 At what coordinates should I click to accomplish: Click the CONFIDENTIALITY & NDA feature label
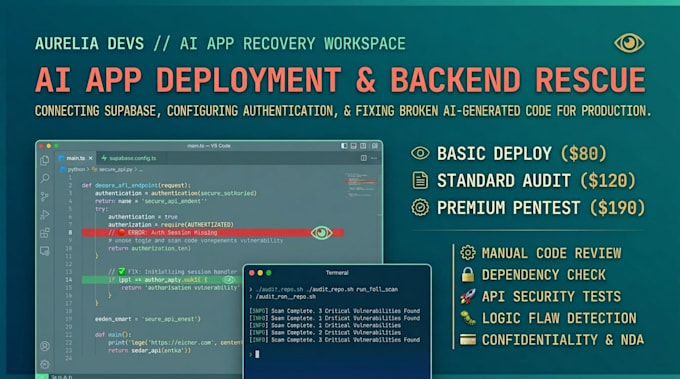[x=563, y=340]
